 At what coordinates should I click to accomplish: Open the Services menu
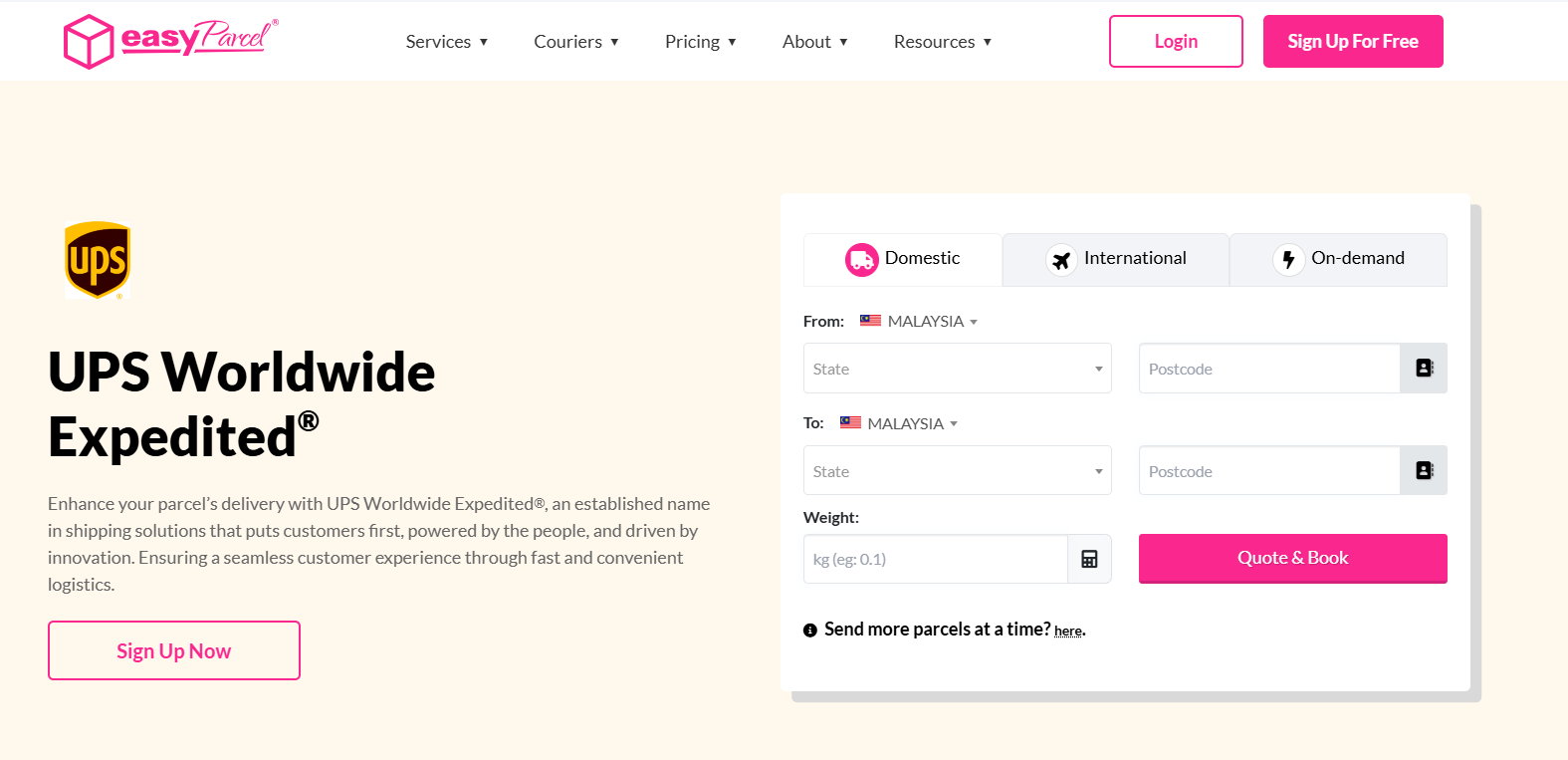click(x=447, y=42)
